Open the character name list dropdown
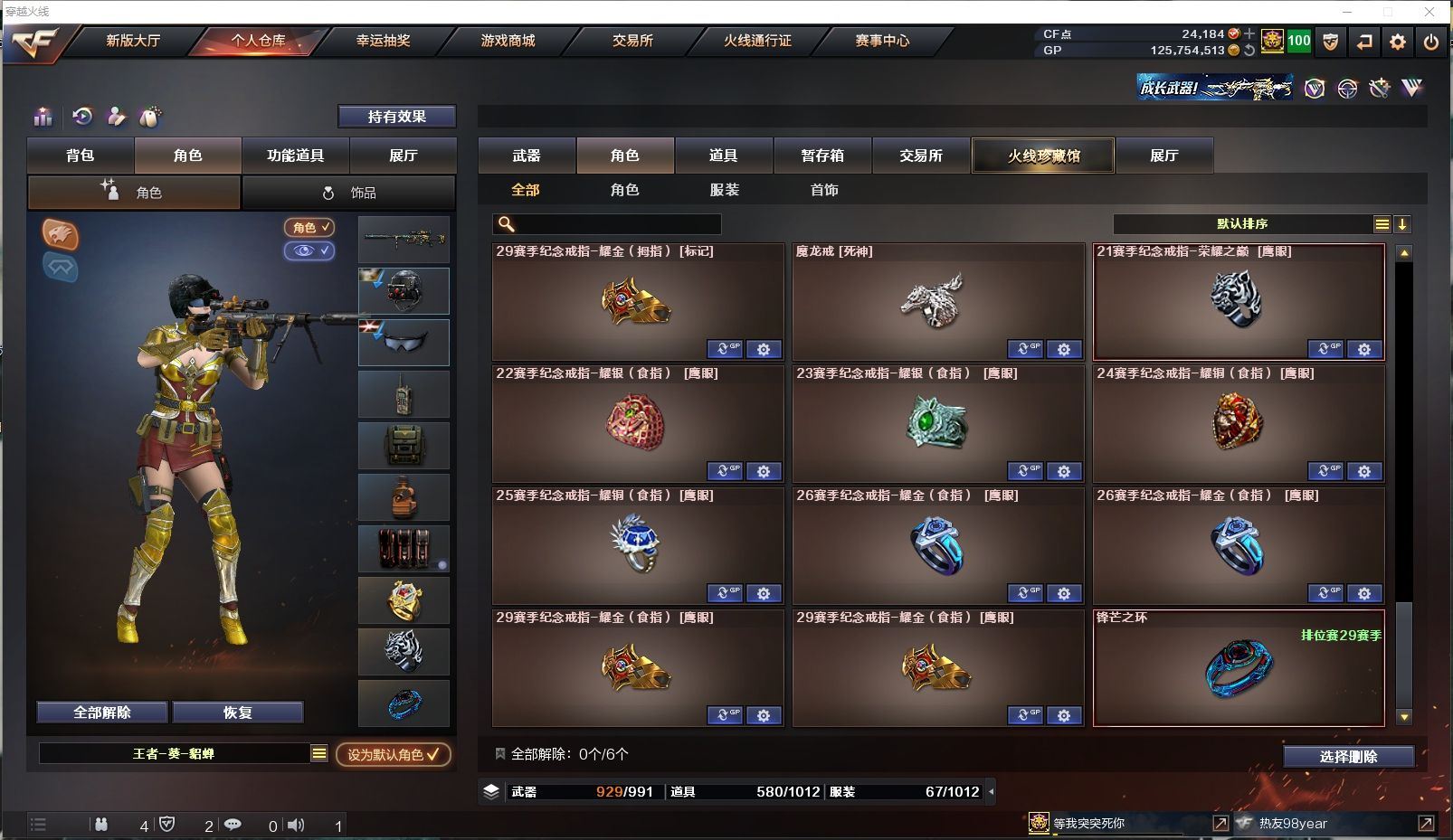This screenshot has width=1453, height=840. click(x=319, y=753)
